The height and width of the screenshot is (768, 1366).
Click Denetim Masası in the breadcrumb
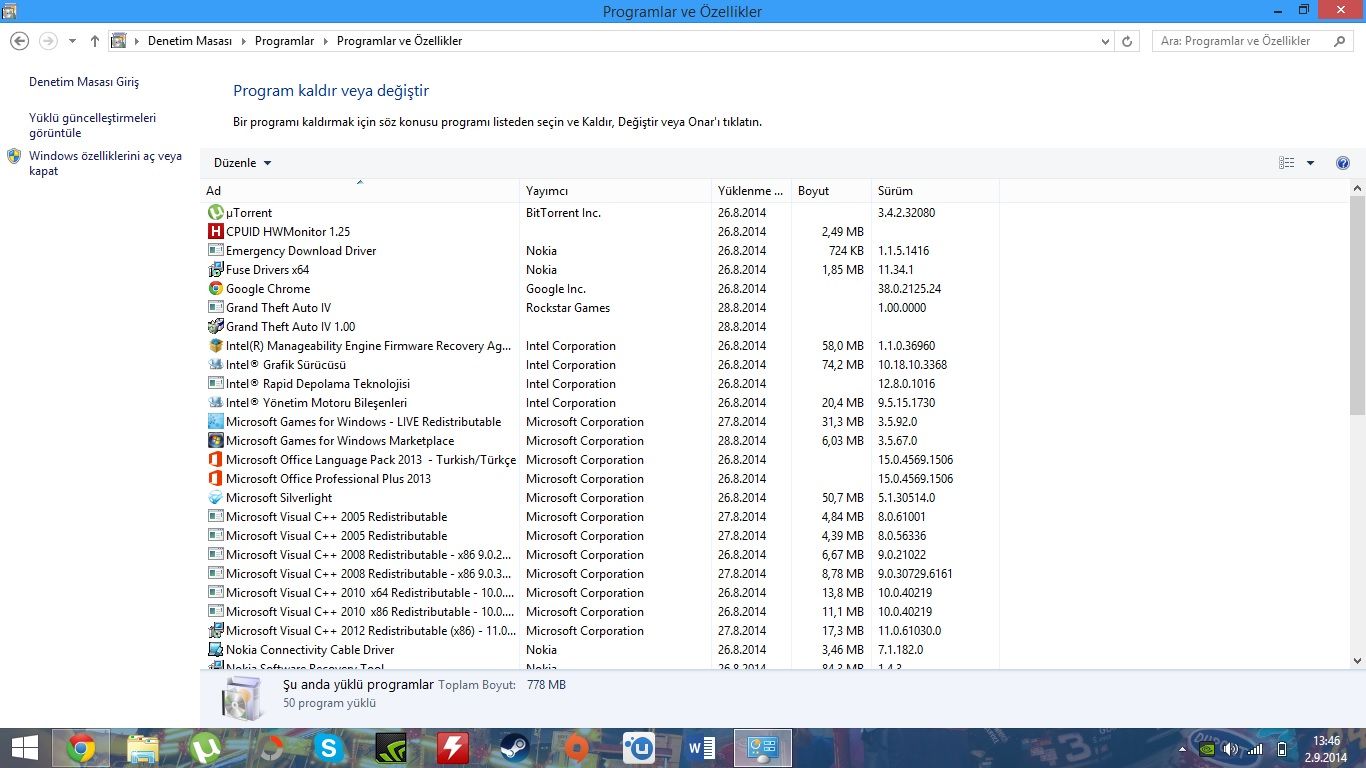(190, 41)
